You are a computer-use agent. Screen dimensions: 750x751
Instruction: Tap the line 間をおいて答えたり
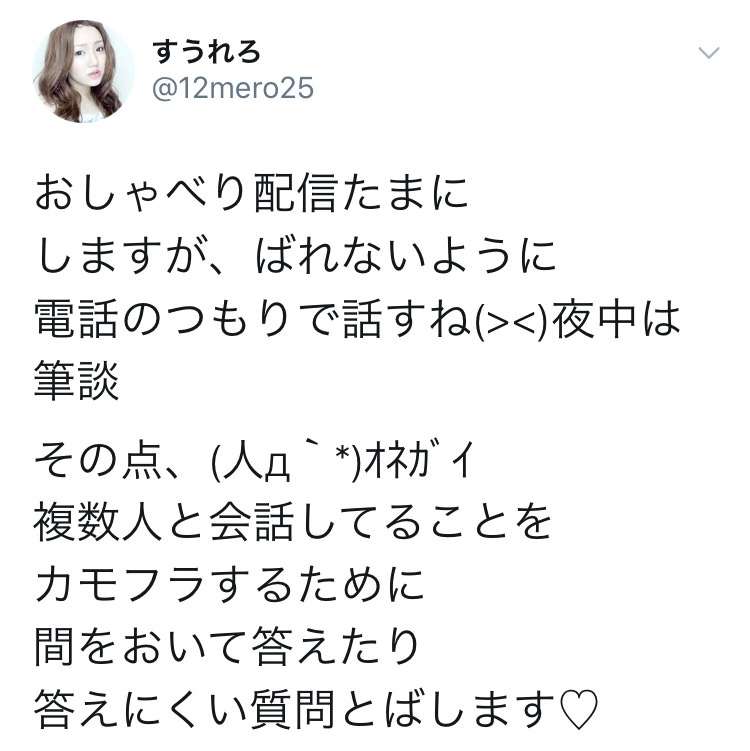(227, 647)
